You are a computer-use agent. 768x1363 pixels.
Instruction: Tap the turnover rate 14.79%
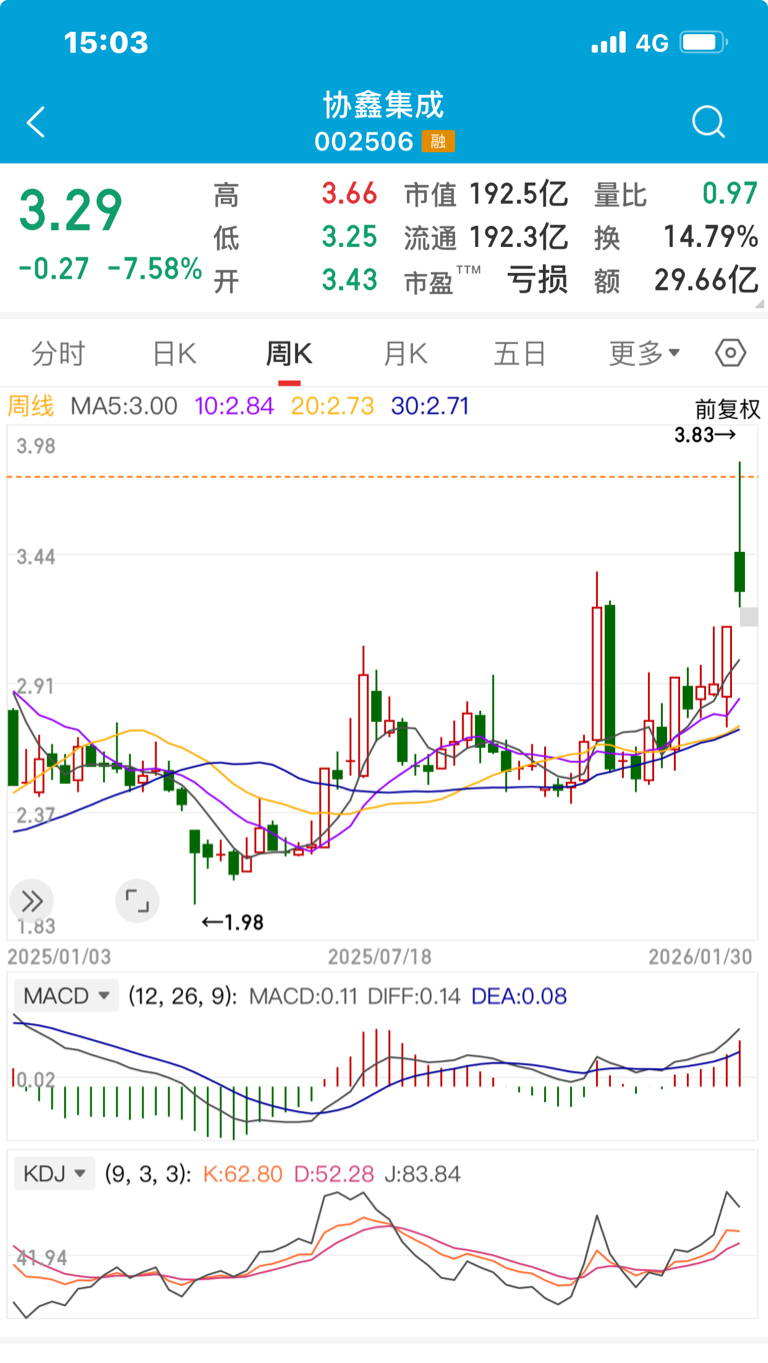click(x=711, y=237)
